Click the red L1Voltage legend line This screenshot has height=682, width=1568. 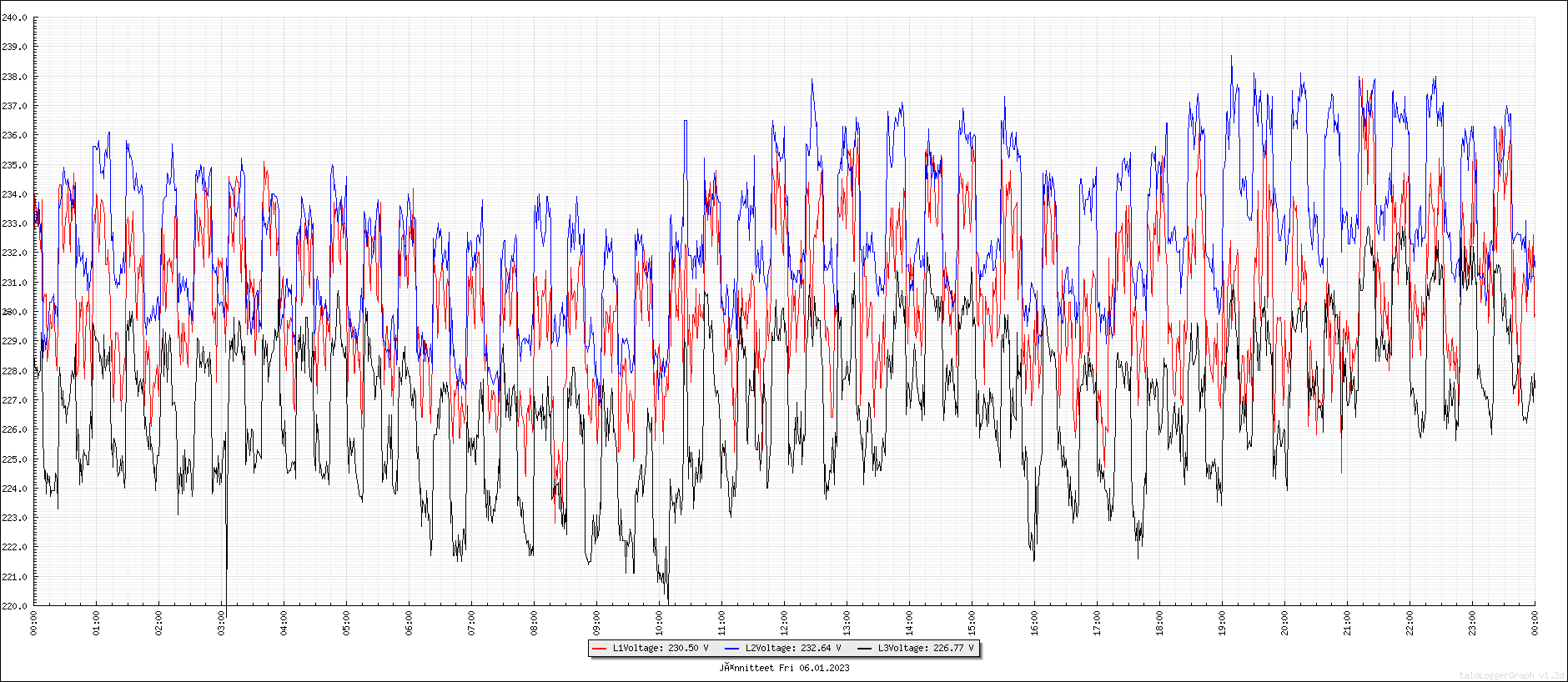point(599,648)
